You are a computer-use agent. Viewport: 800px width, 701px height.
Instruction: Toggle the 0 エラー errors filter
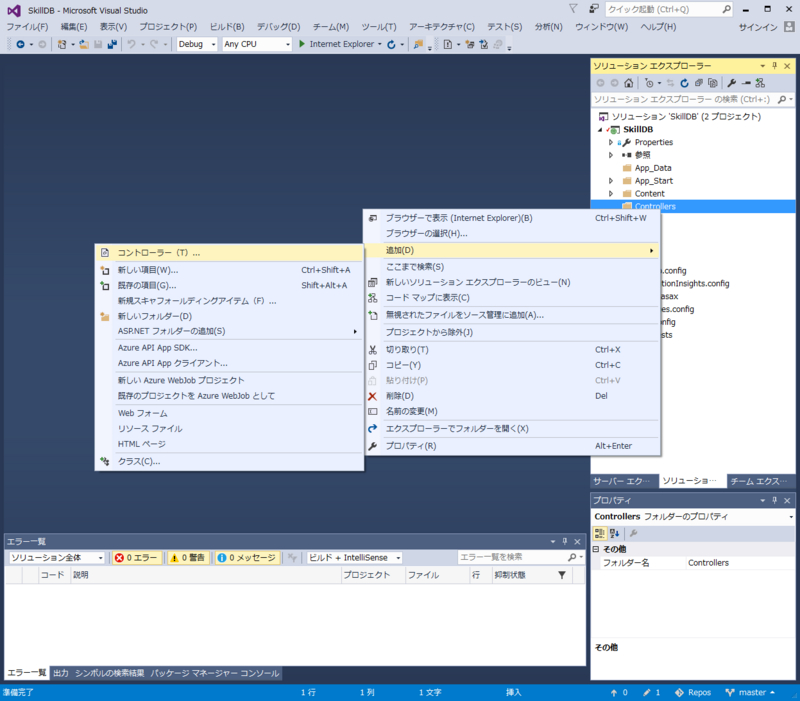tap(137, 558)
